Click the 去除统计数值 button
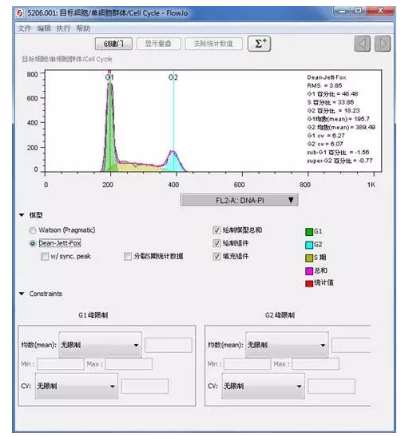Image resolution: width=402 pixels, height=436 pixels. tap(213, 44)
